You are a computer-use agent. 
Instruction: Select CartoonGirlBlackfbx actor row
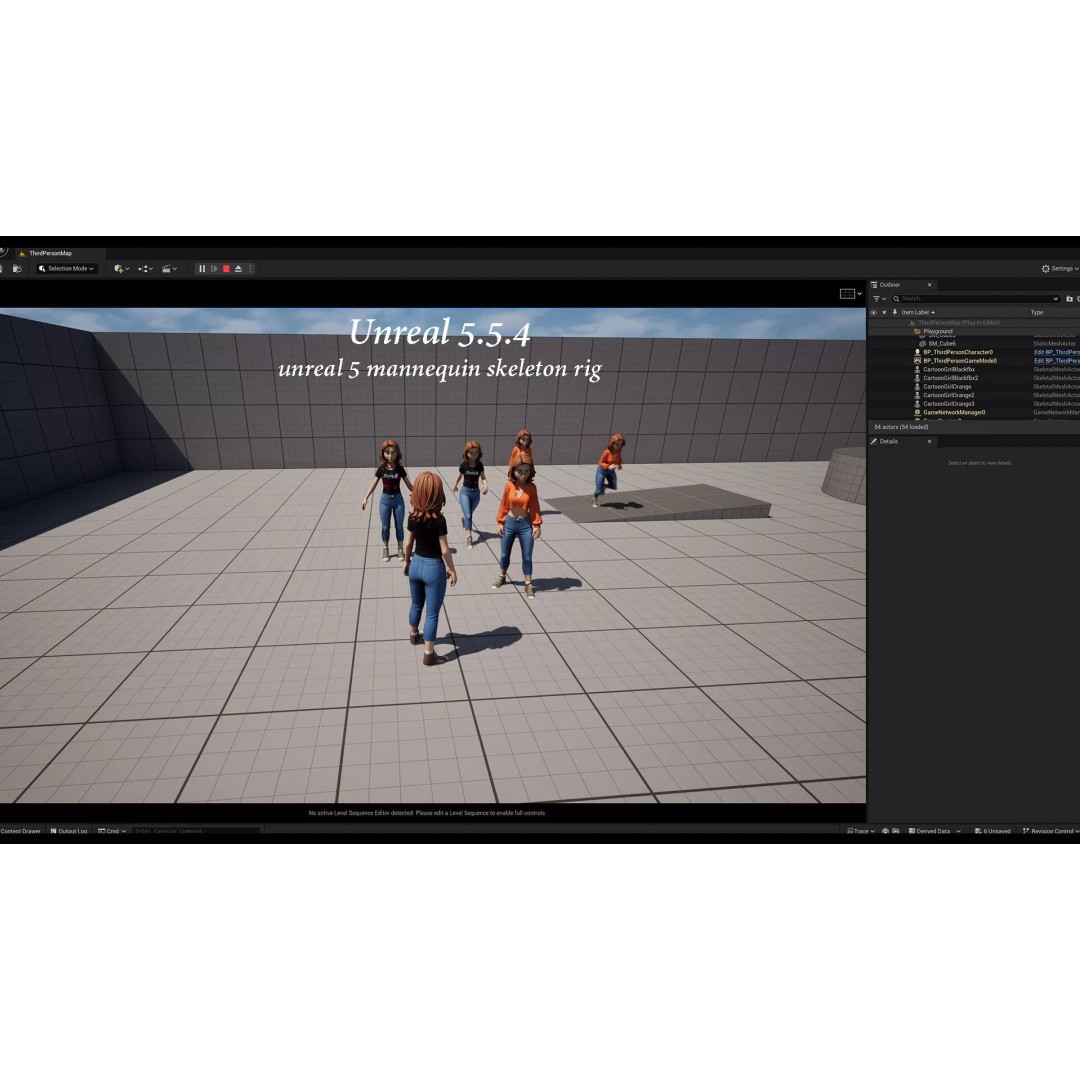point(973,370)
